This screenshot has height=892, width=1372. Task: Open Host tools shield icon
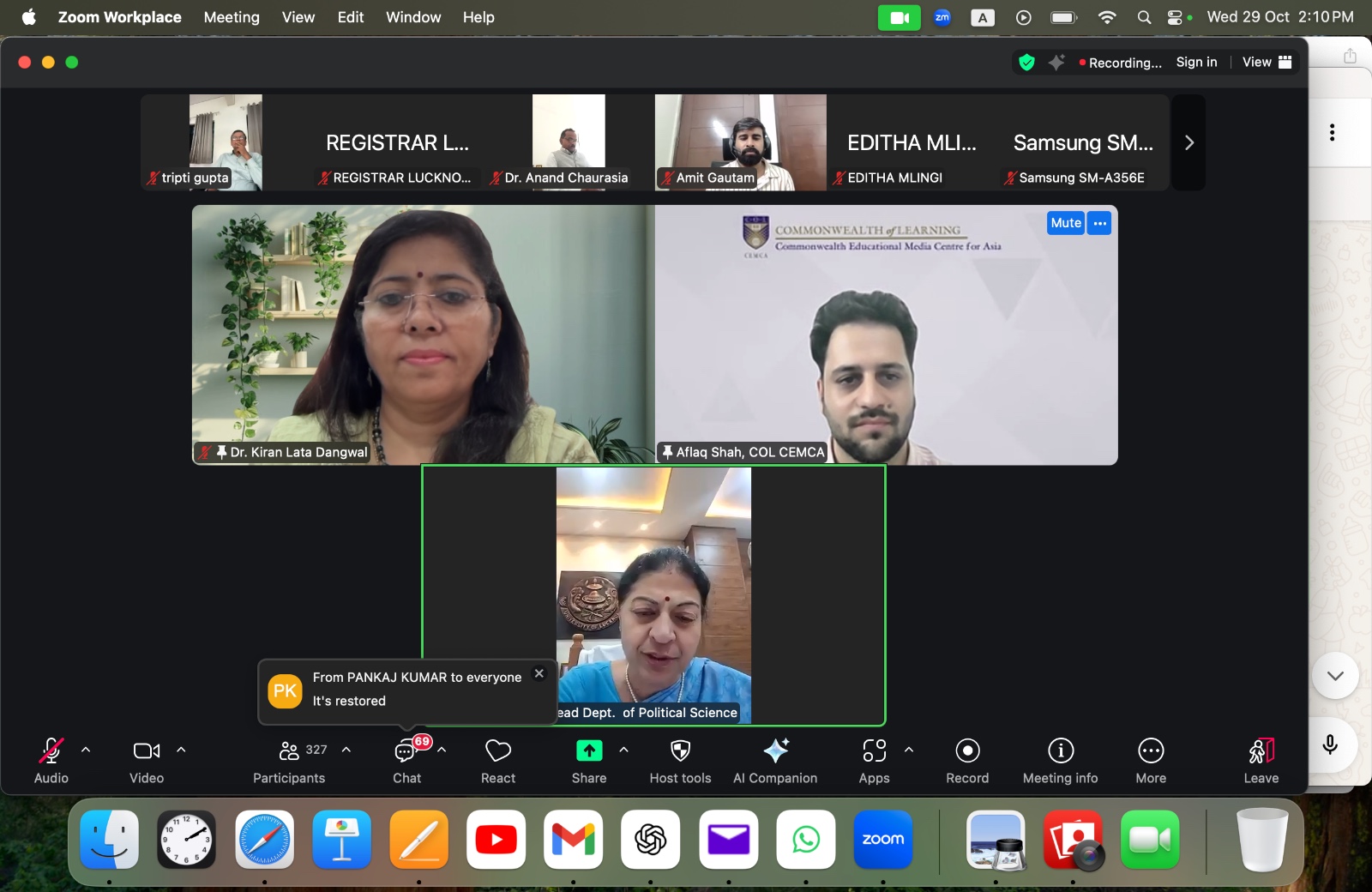(680, 752)
